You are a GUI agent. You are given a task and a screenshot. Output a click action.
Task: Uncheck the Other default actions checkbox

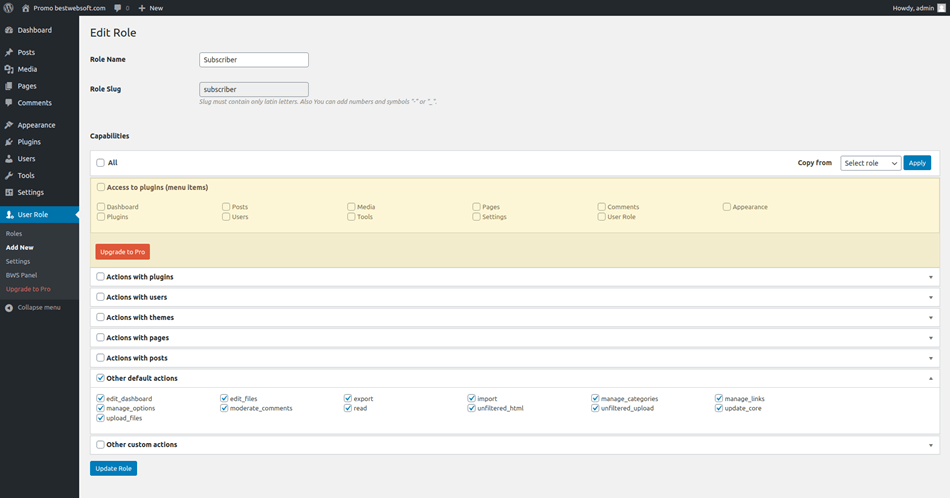coord(101,378)
